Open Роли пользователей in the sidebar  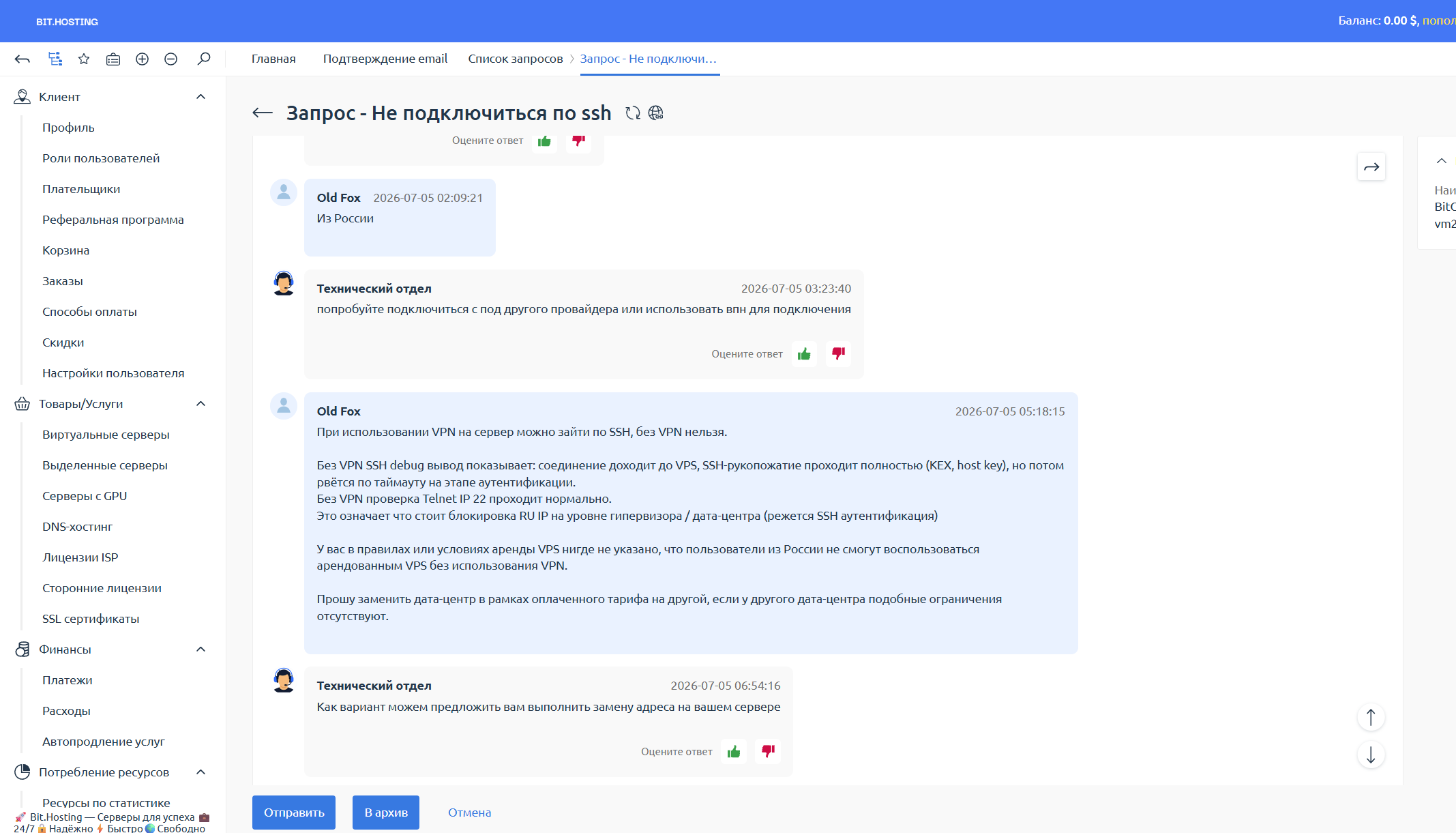[101, 158]
